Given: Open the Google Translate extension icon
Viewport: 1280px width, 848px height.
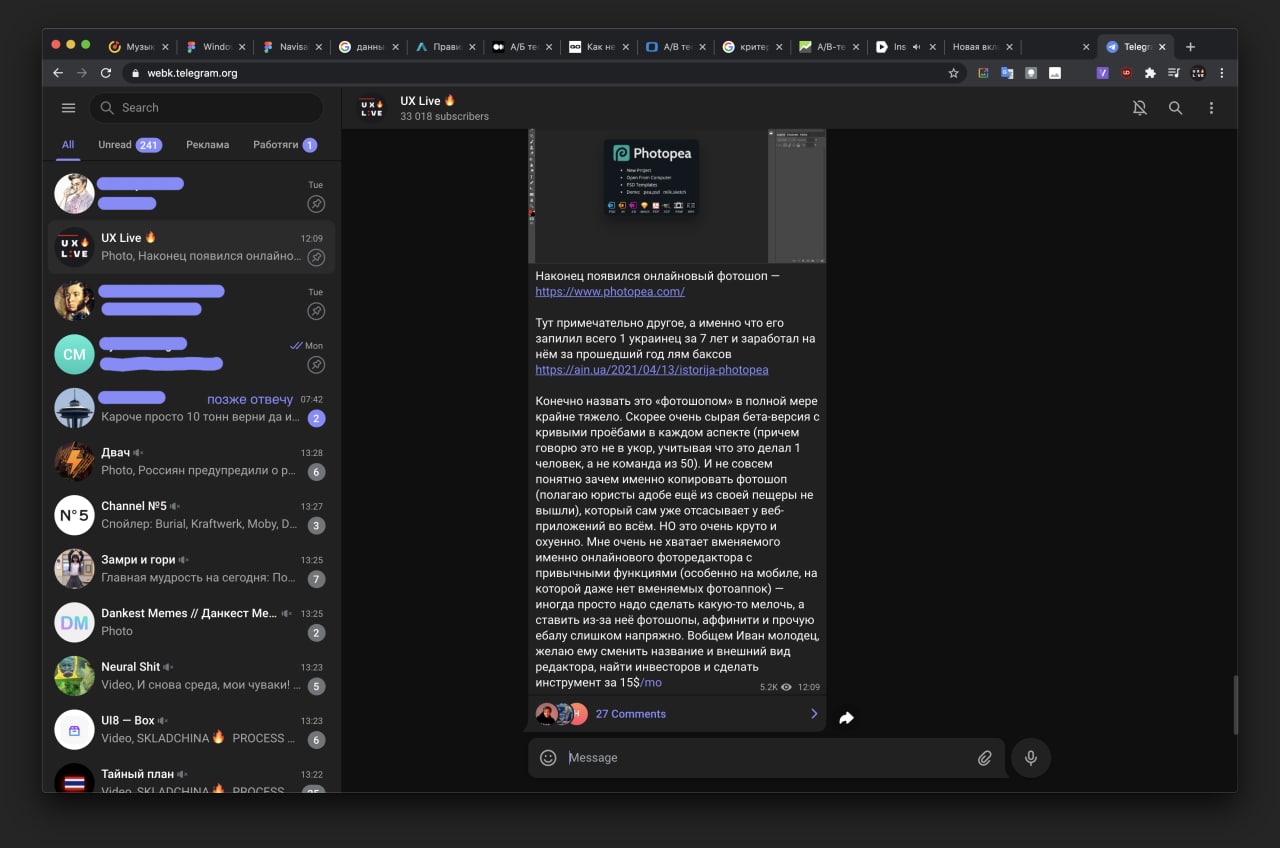Looking at the screenshot, I should (1007, 73).
